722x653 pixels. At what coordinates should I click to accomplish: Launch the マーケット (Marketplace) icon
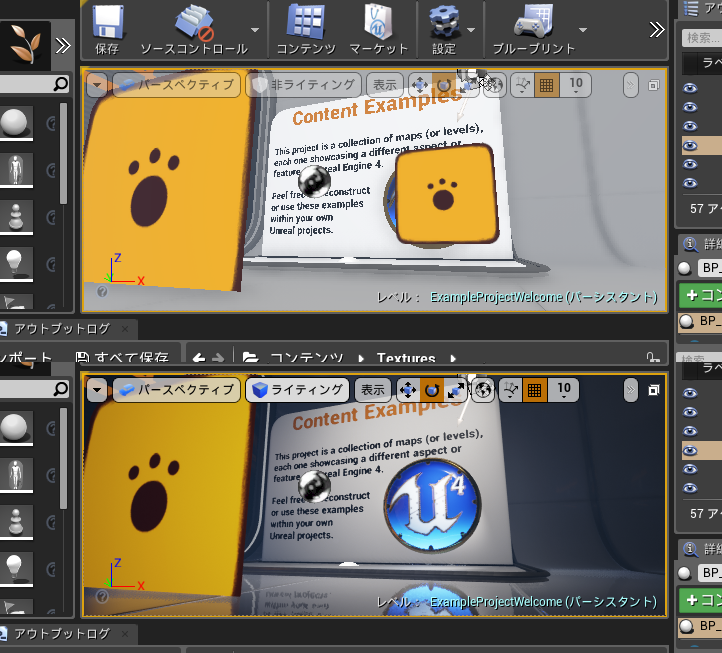click(x=378, y=21)
